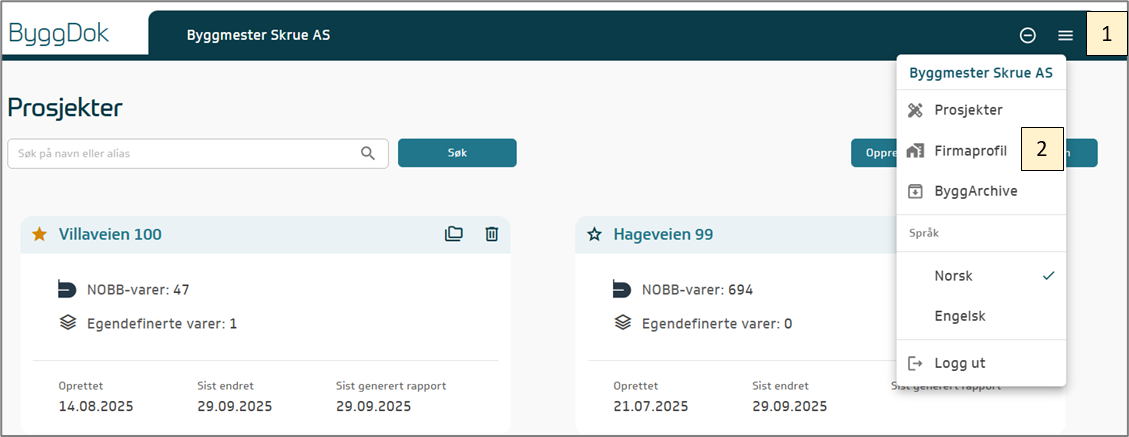Copy the Villaveien 100 project
1129x437 pixels.
[x=454, y=234]
